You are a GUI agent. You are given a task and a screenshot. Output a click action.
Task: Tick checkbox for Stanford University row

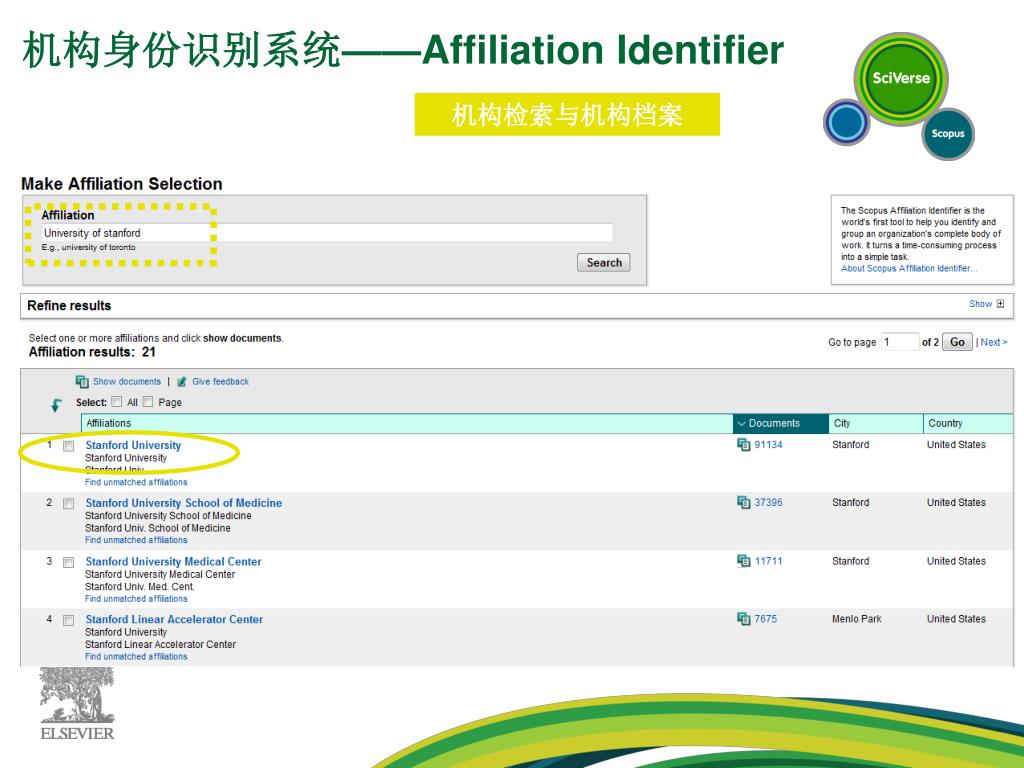(x=68, y=446)
